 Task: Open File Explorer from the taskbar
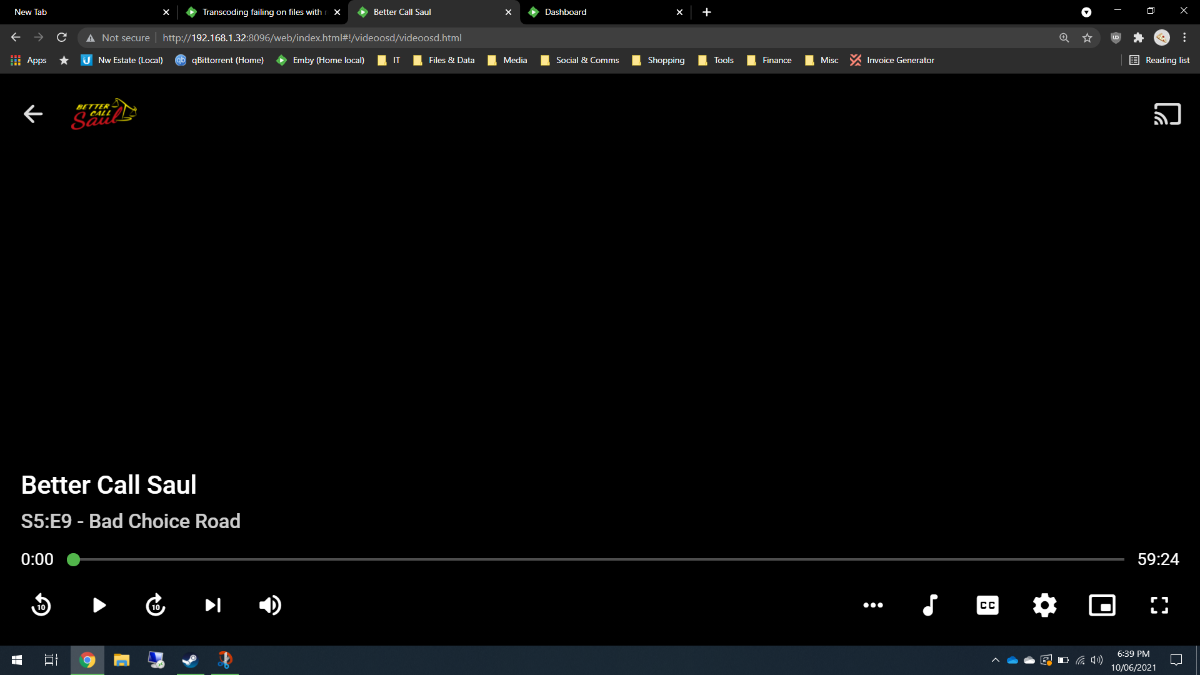(x=121, y=660)
